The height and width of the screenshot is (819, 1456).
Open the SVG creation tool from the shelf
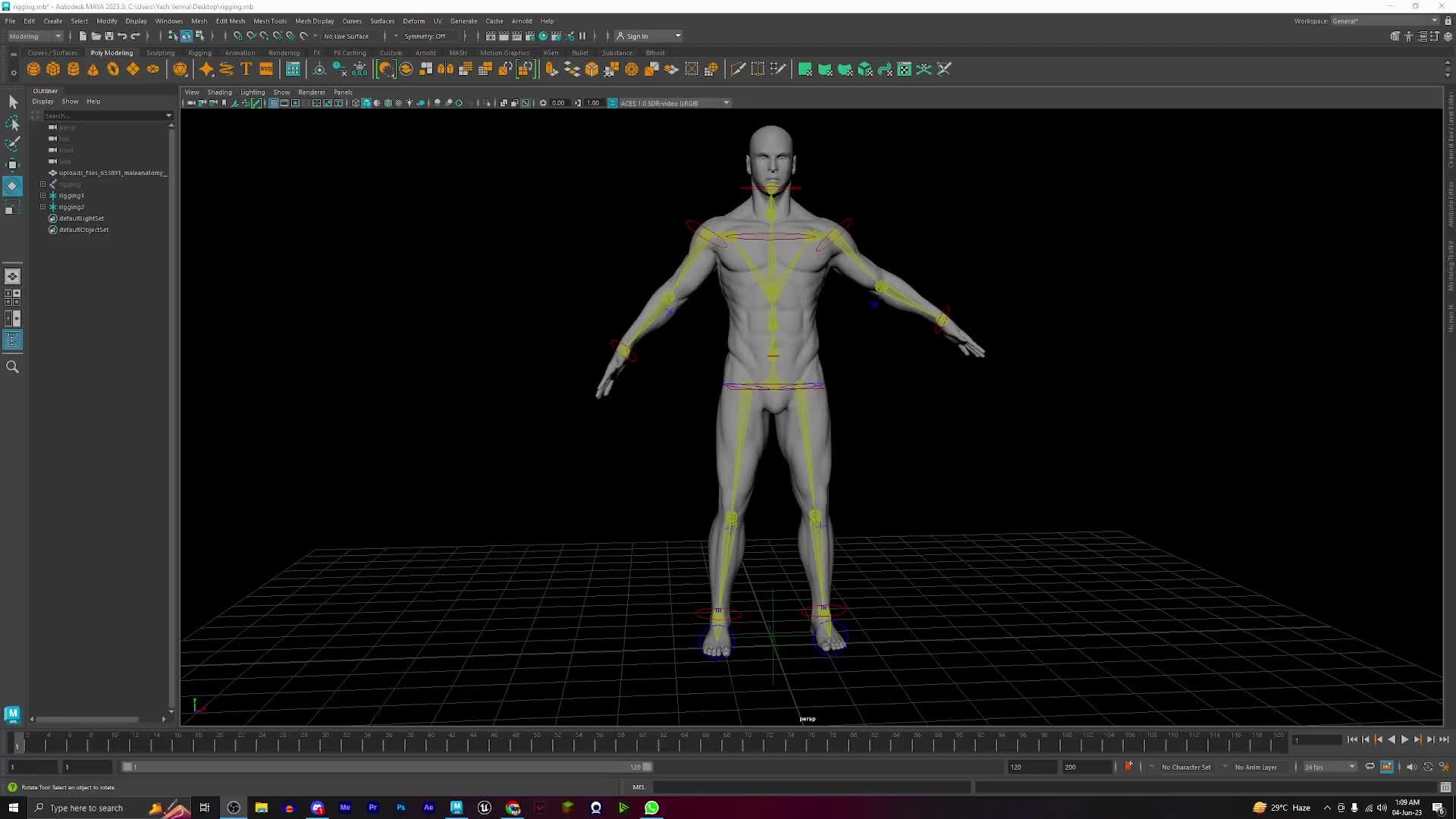pos(266,69)
